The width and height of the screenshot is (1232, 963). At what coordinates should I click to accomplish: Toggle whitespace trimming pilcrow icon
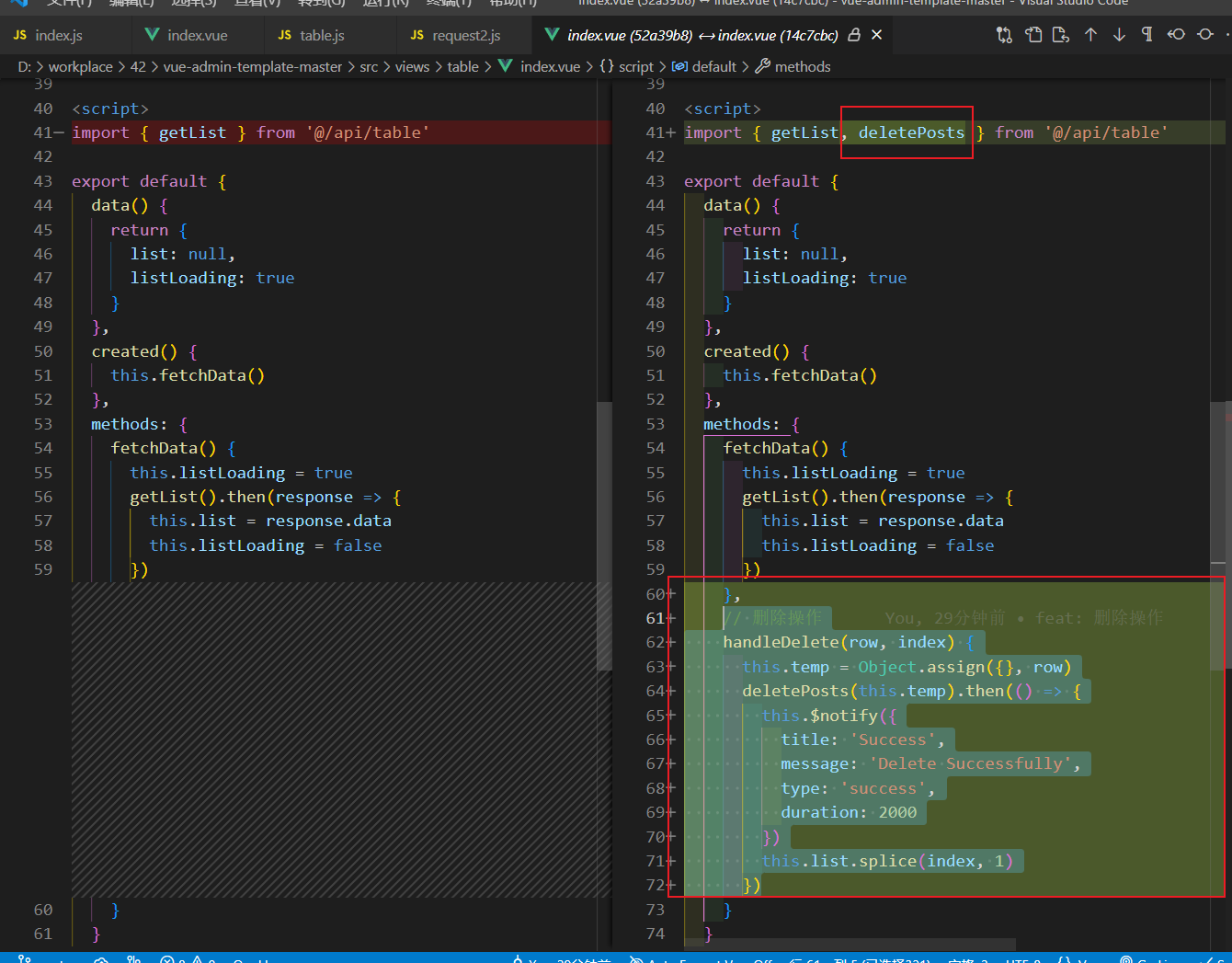pyautogui.click(x=1146, y=35)
